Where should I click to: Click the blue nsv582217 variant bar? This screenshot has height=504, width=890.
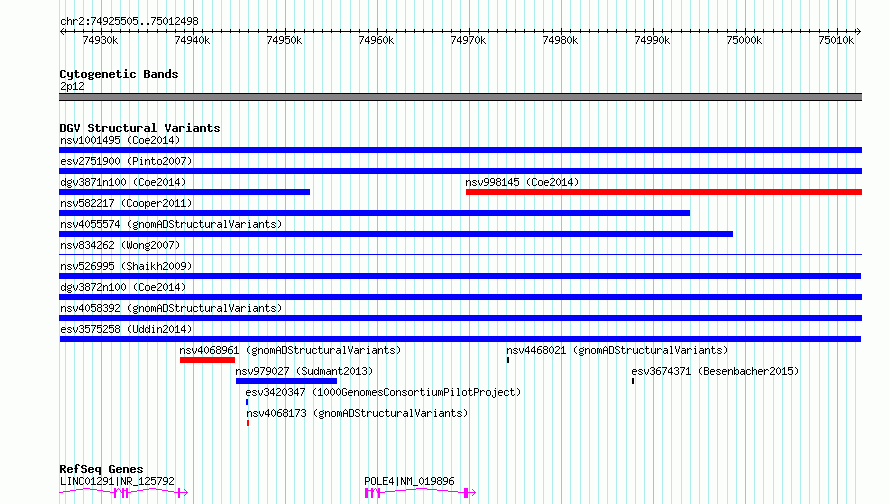[375, 213]
